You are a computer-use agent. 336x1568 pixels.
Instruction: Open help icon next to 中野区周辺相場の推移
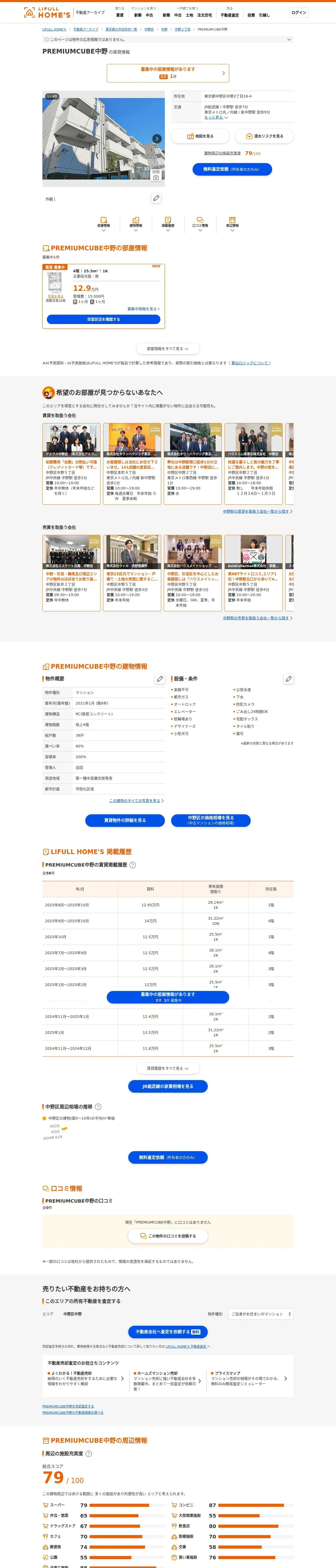click(x=98, y=1106)
